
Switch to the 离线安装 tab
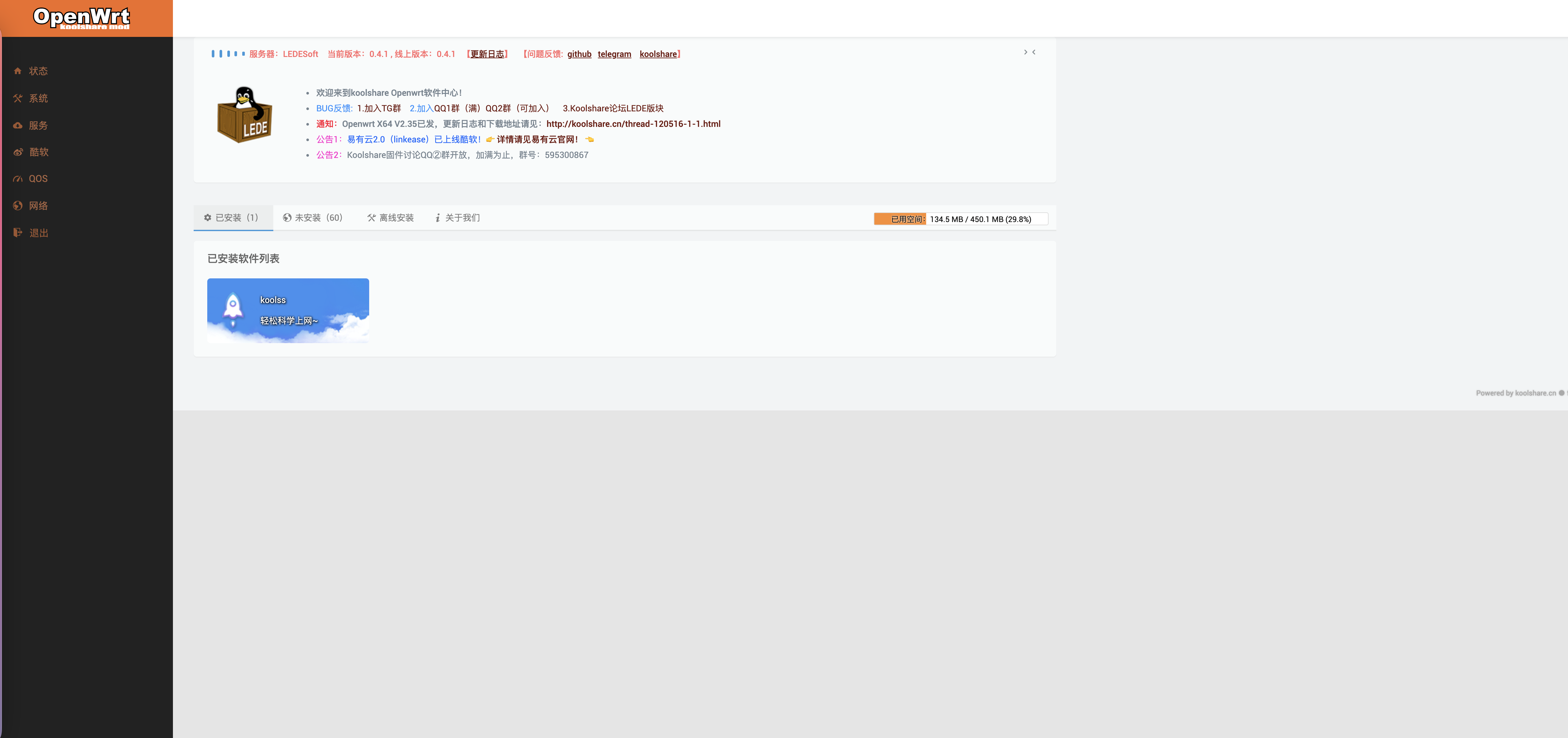tap(391, 218)
